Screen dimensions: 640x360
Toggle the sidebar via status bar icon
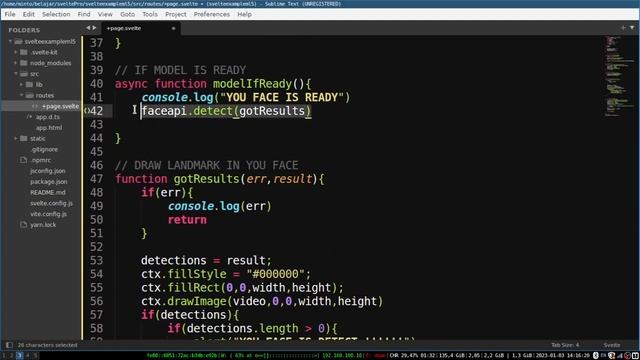(9, 345)
